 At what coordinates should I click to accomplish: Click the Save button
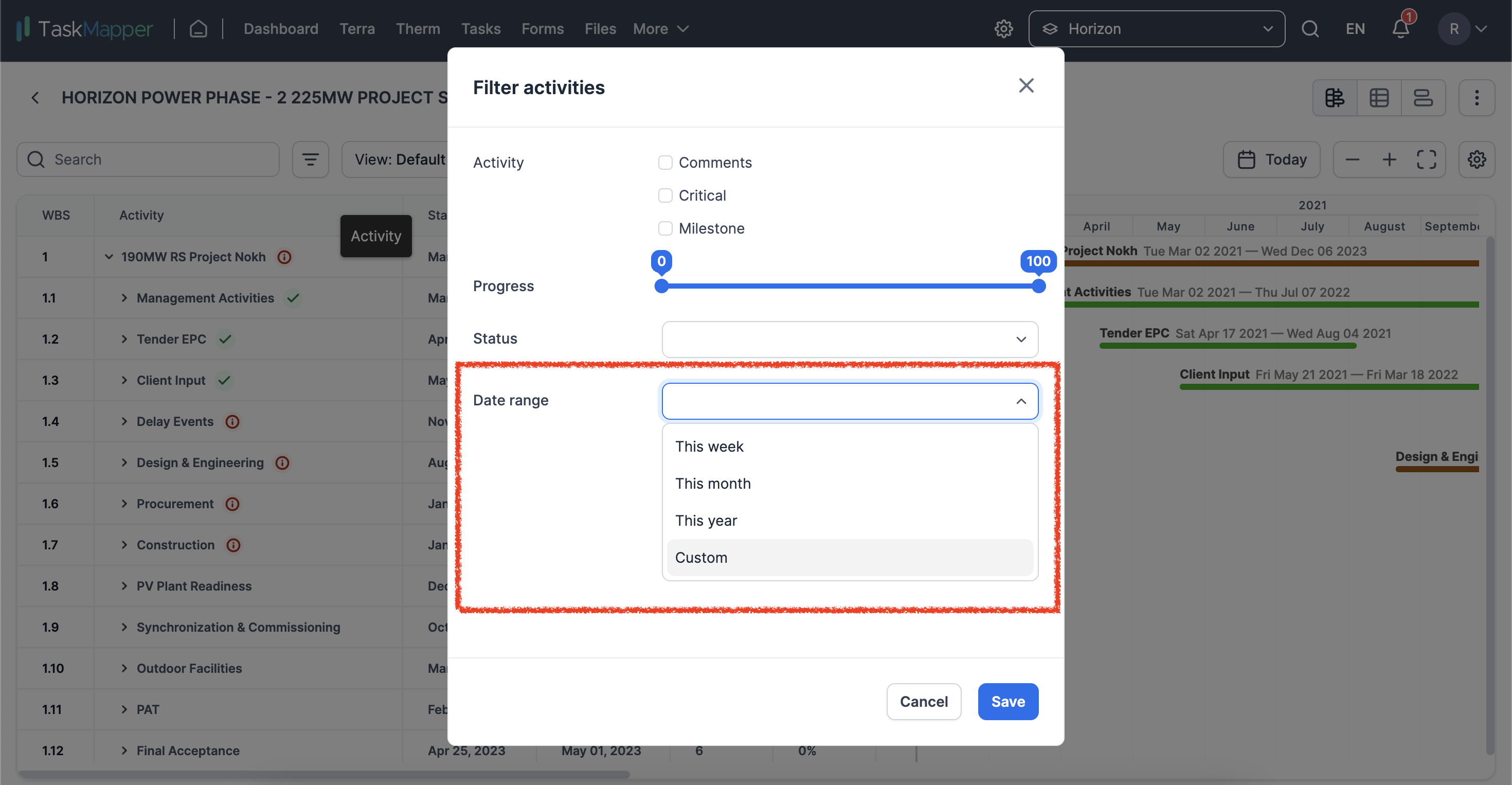[x=1007, y=701]
